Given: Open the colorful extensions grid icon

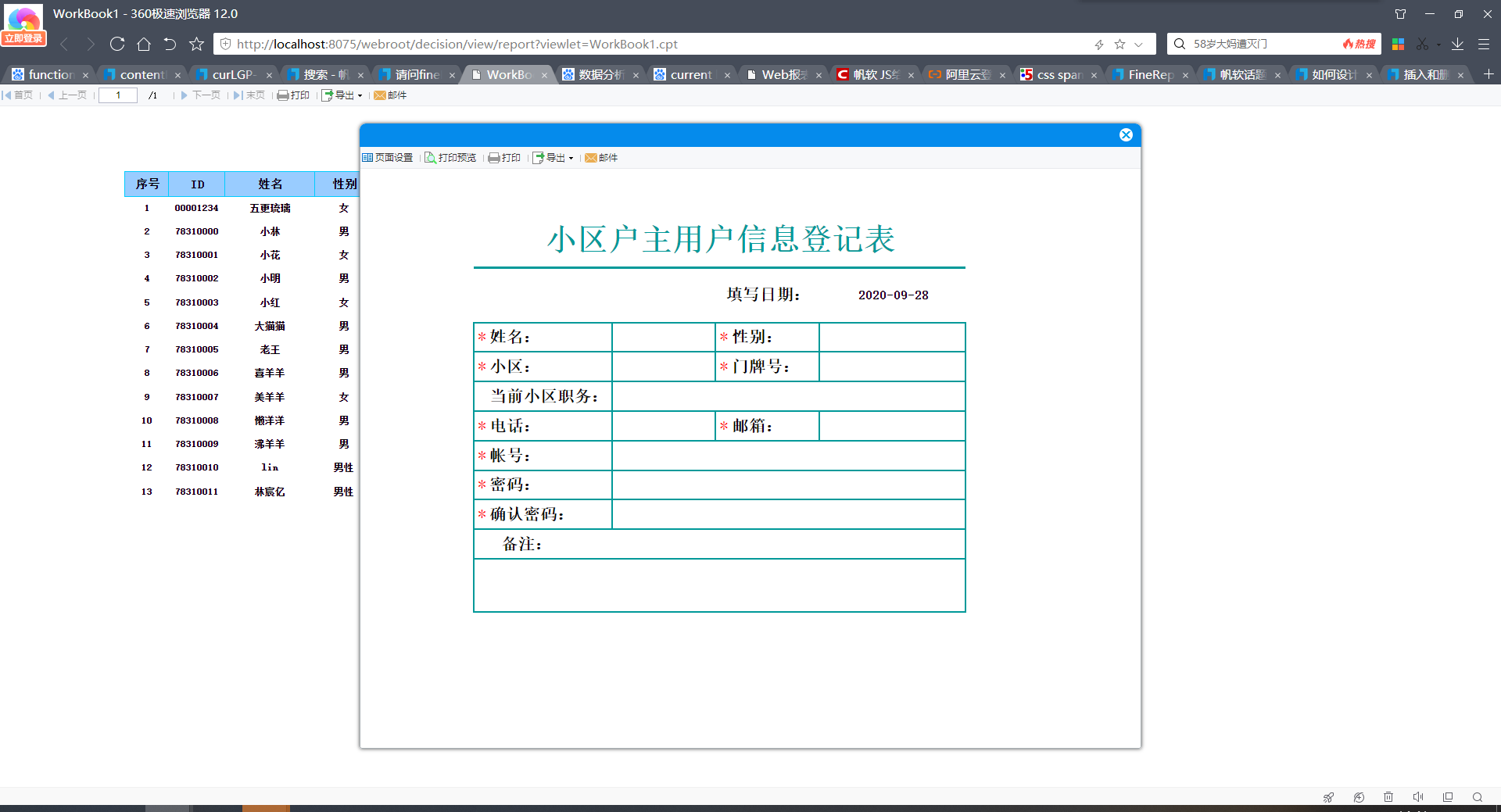Looking at the screenshot, I should [x=1398, y=44].
